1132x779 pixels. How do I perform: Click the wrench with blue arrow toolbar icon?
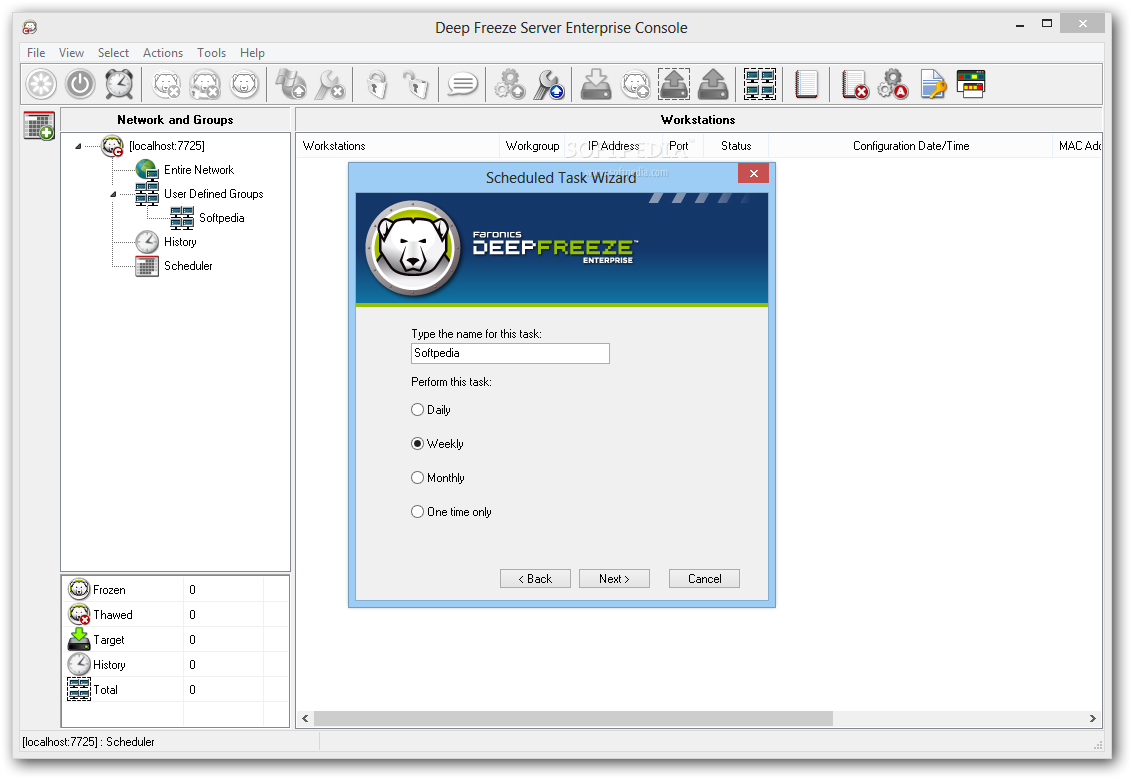pyautogui.click(x=549, y=84)
